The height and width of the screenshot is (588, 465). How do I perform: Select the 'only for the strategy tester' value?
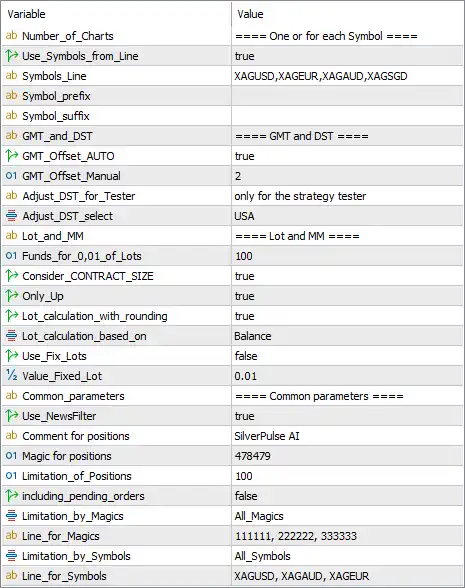point(300,196)
